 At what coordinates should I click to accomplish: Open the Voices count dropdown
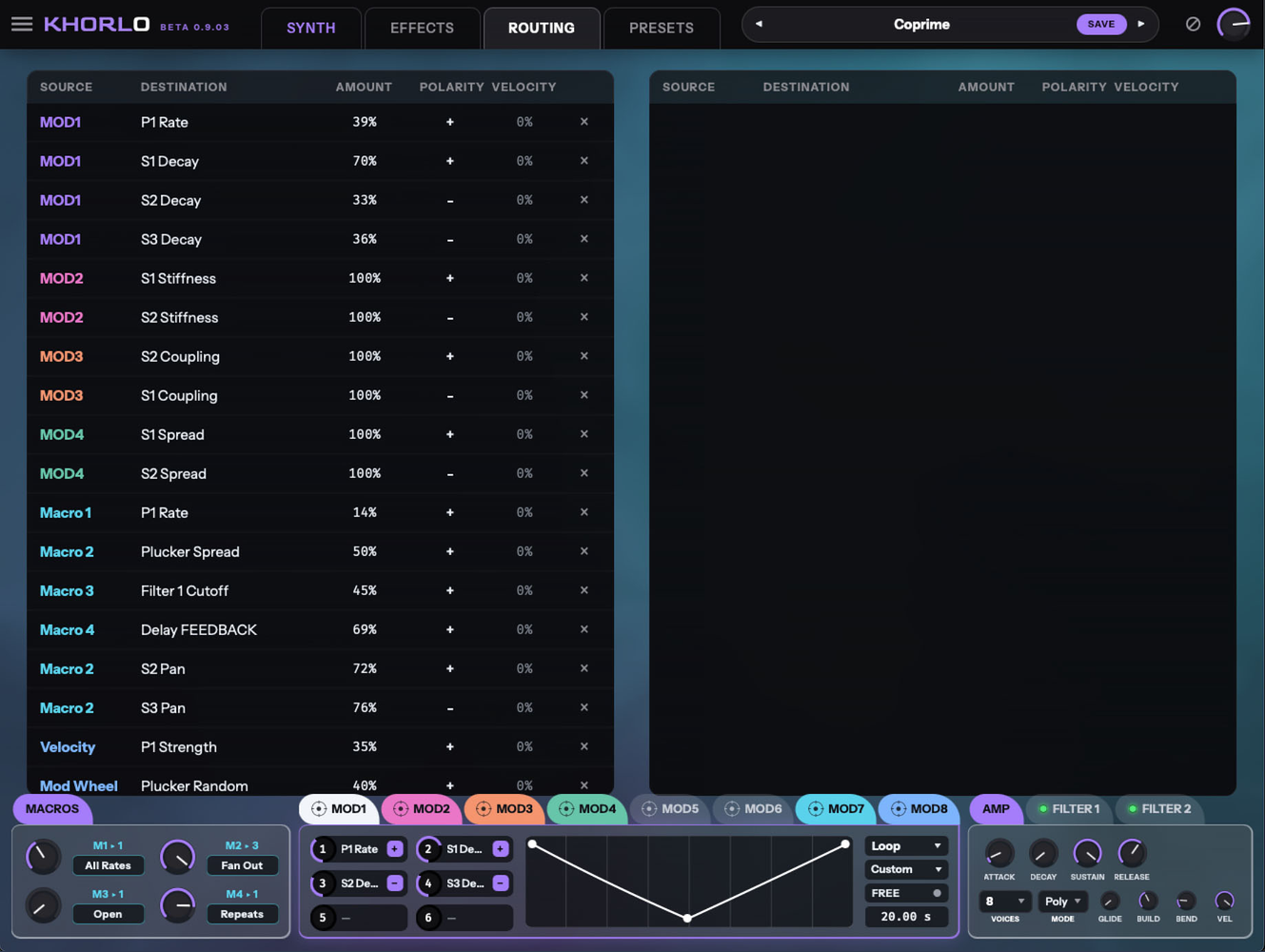pyautogui.click(x=1005, y=901)
